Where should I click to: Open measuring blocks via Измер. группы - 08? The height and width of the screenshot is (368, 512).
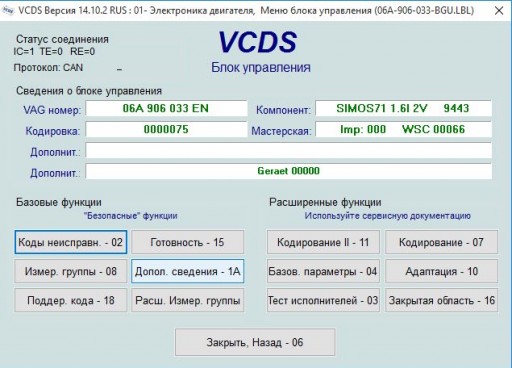point(71,271)
